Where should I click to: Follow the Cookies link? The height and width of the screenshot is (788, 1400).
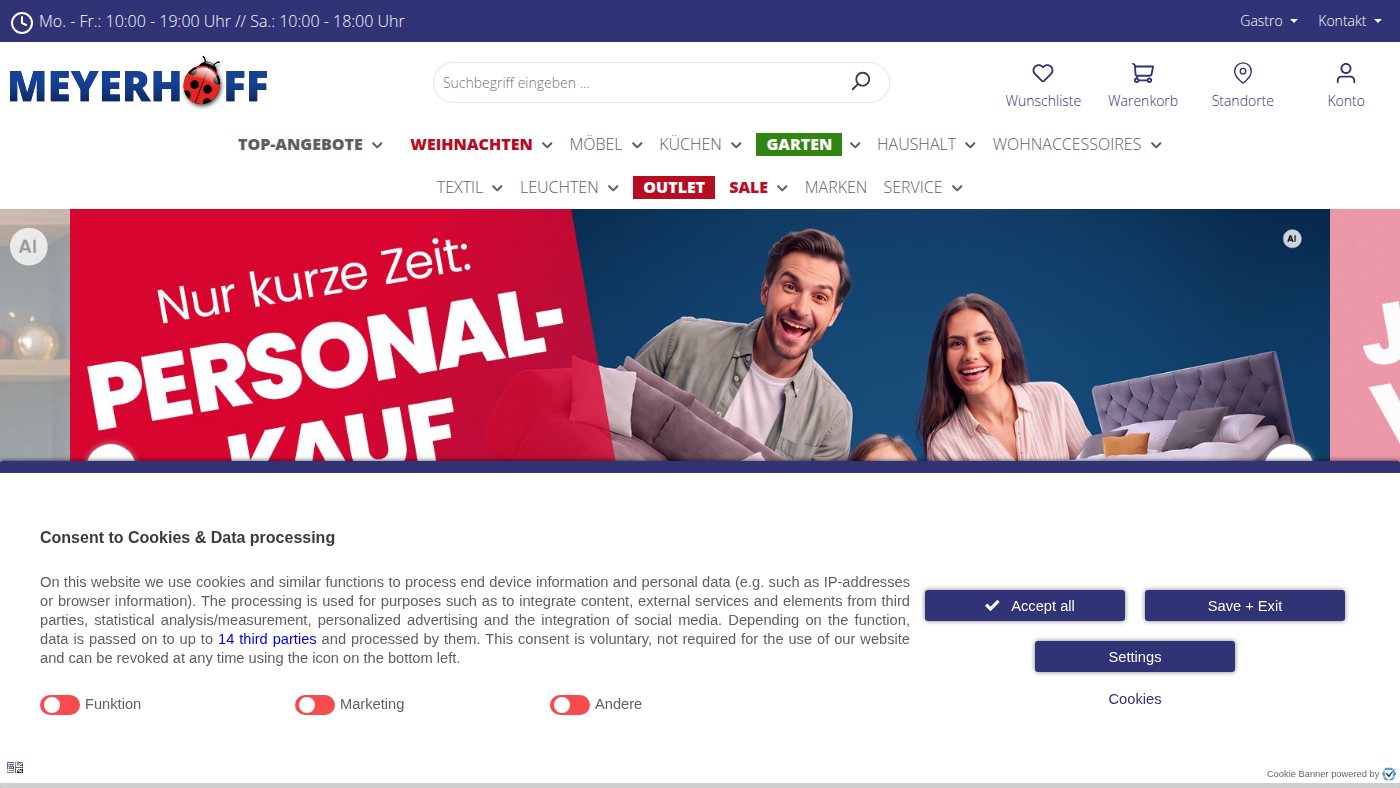pyautogui.click(x=1135, y=699)
